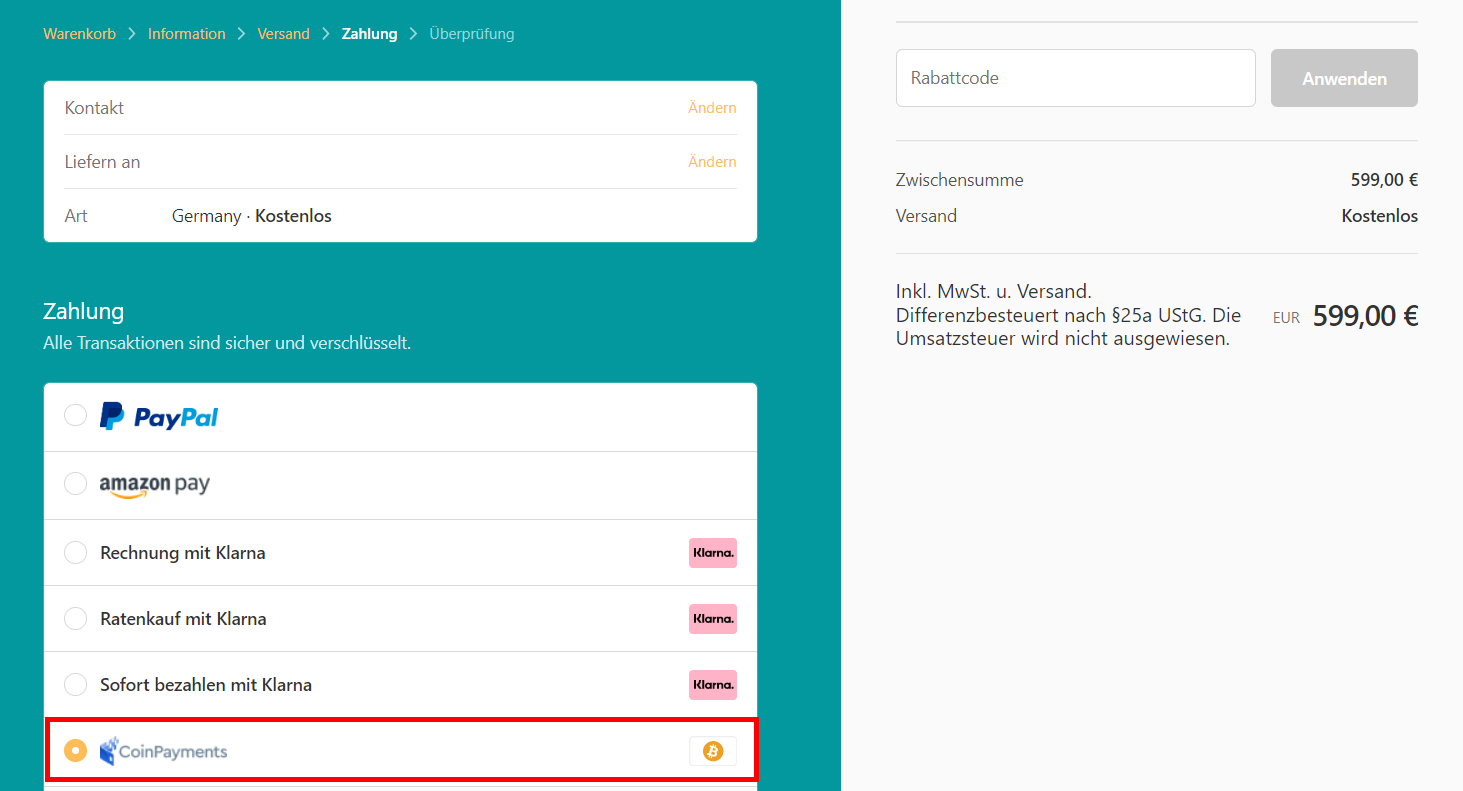
Task: Click the Alle Transaktionen sind sicher text
Action: coord(227,343)
